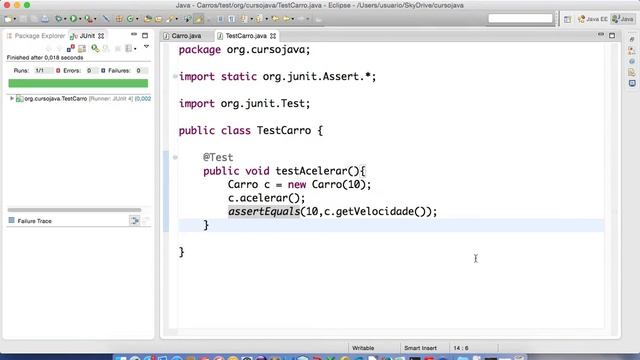Click the Writable status bar entry
Image resolution: width=640 pixels, height=360 pixels.
(363, 348)
